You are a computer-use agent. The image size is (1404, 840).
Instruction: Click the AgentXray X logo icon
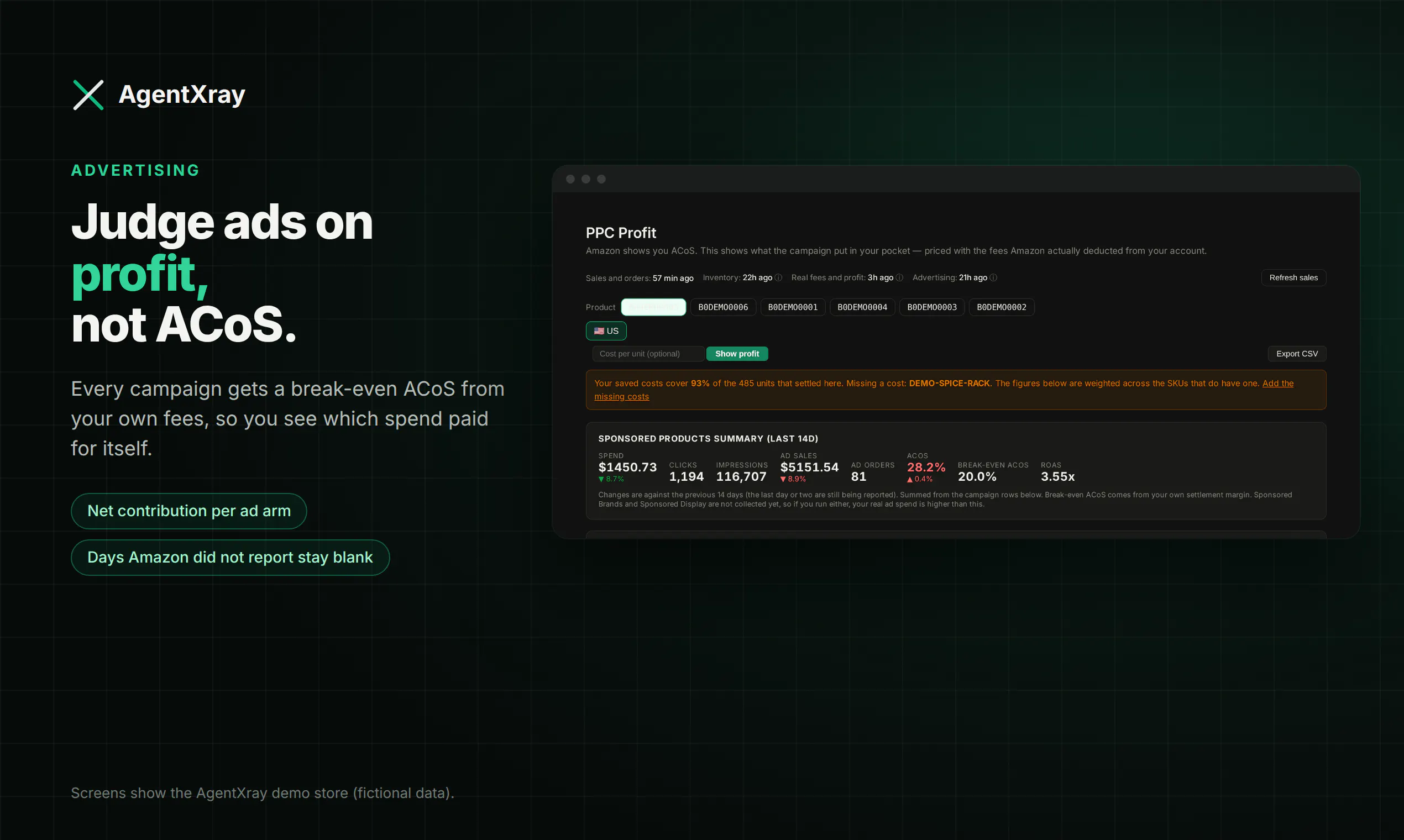[88, 95]
